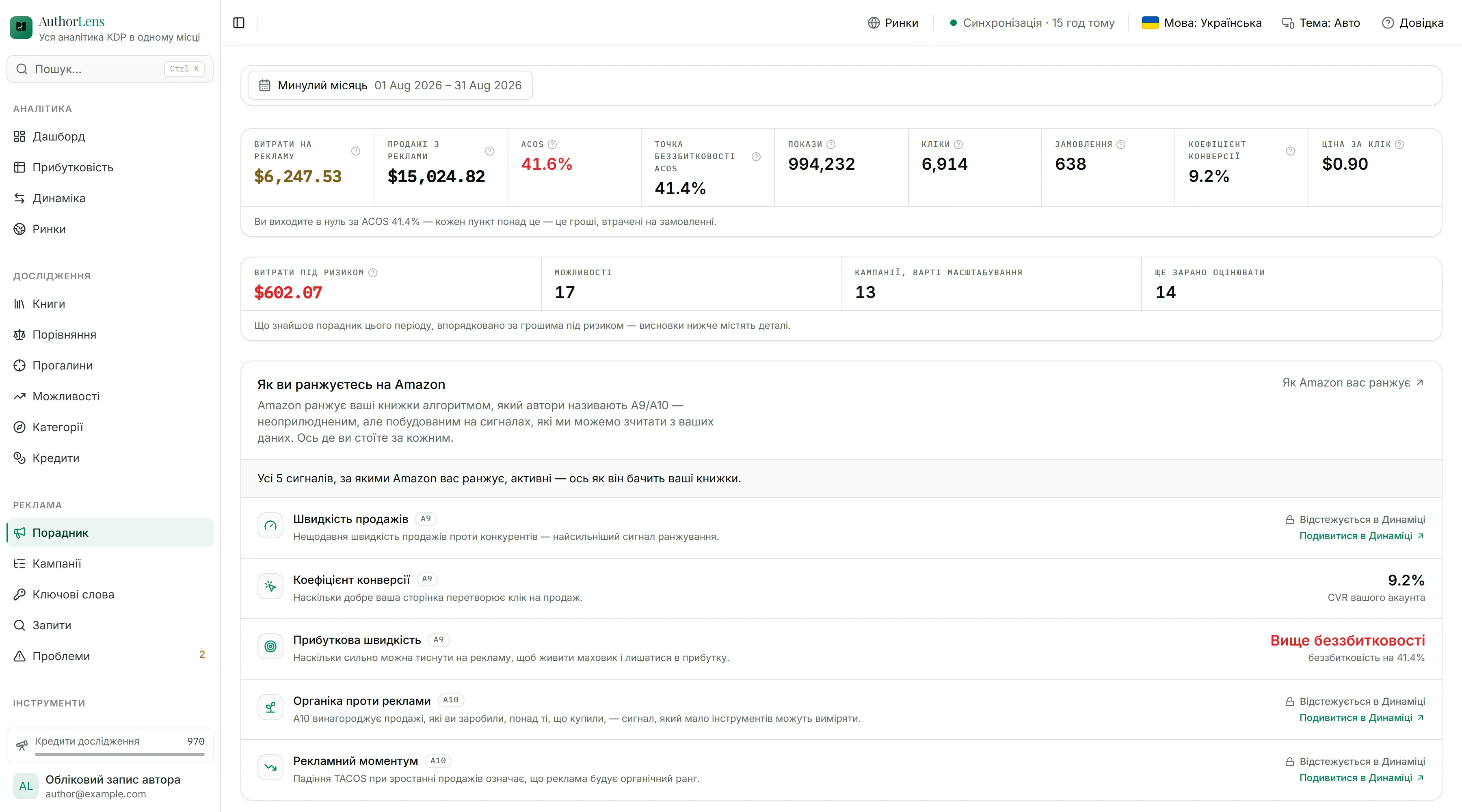Open the Порівняння research page
This screenshot has width=1462, height=812.
(110, 334)
